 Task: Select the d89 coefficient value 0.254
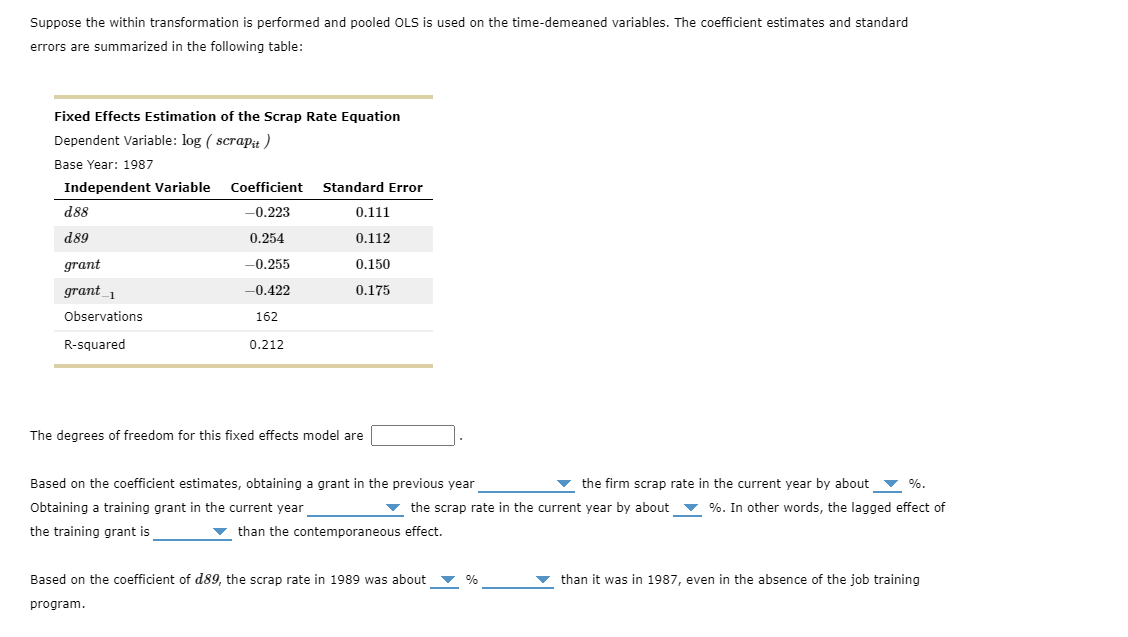pyautogui.click(x=267, y=238)
